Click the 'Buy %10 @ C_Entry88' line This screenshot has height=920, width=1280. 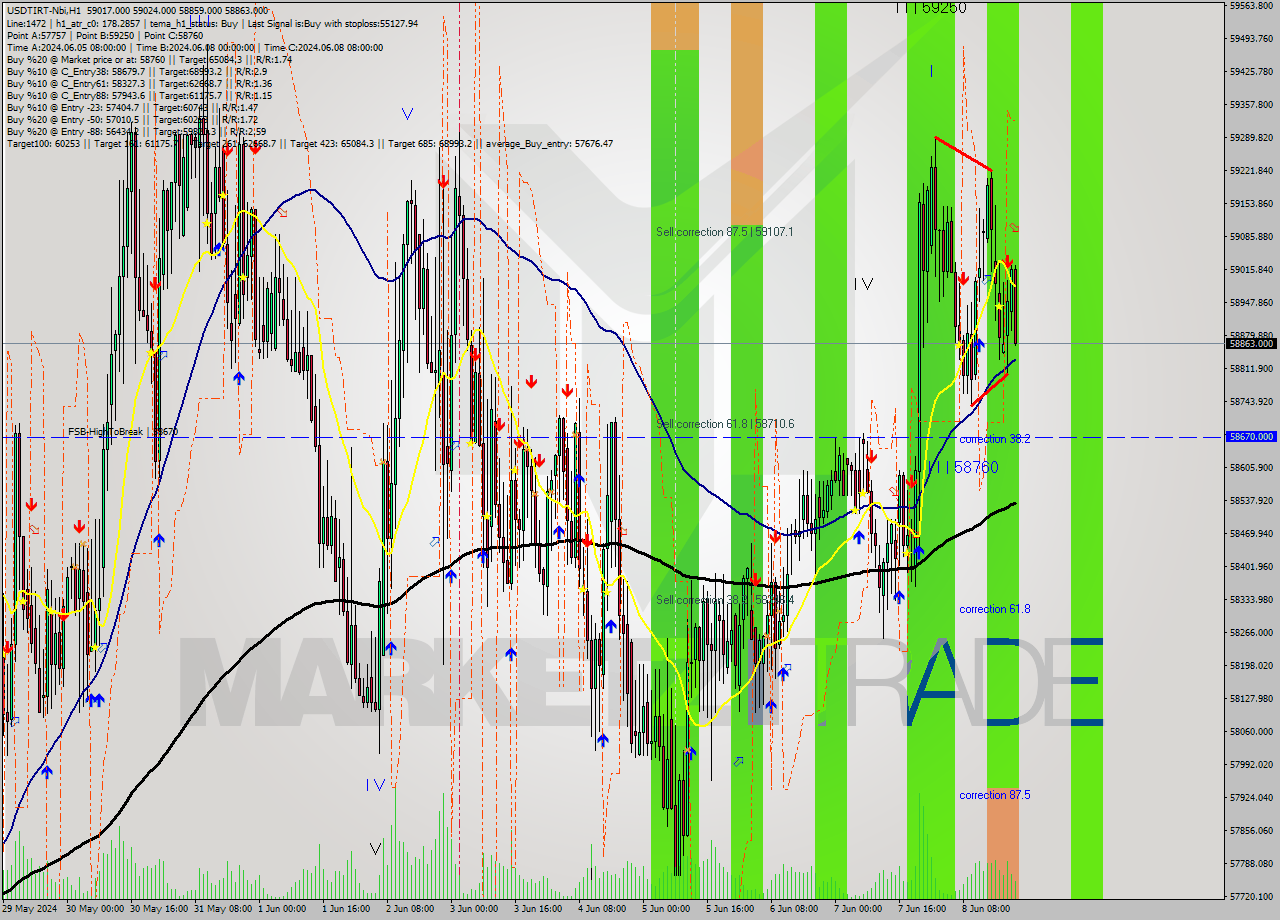[137, 95]
